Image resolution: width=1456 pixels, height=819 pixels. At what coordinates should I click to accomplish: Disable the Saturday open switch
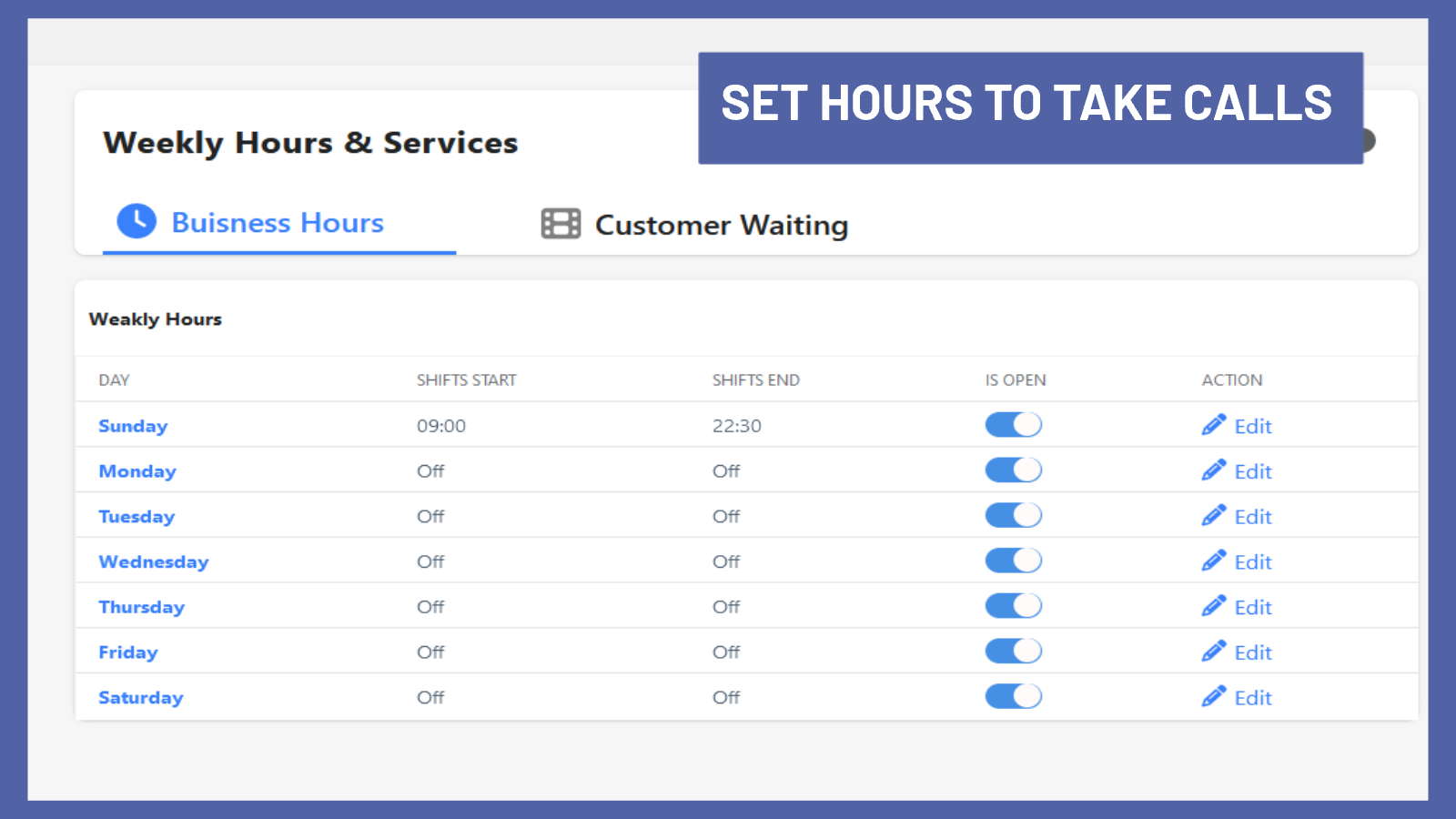pyautogui.click(x=1013, y=696)
